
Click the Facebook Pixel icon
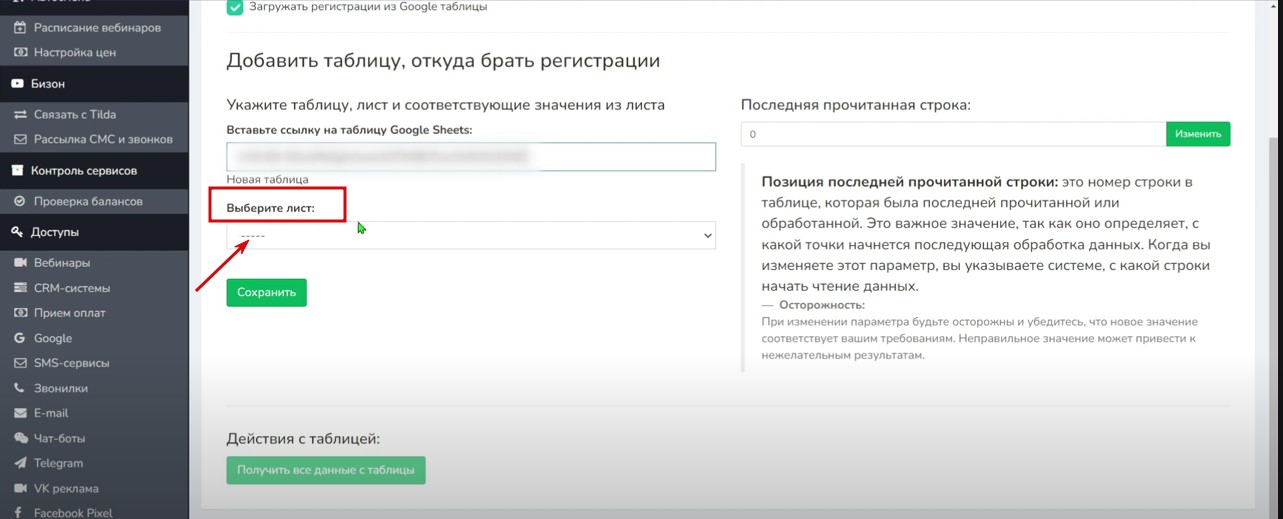click(x=20, y=513)
